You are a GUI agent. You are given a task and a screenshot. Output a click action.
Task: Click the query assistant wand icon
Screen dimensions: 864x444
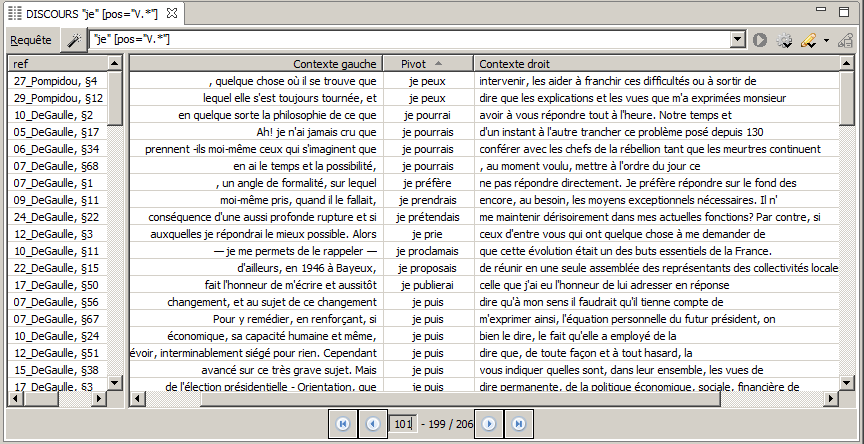pos(73,40)
